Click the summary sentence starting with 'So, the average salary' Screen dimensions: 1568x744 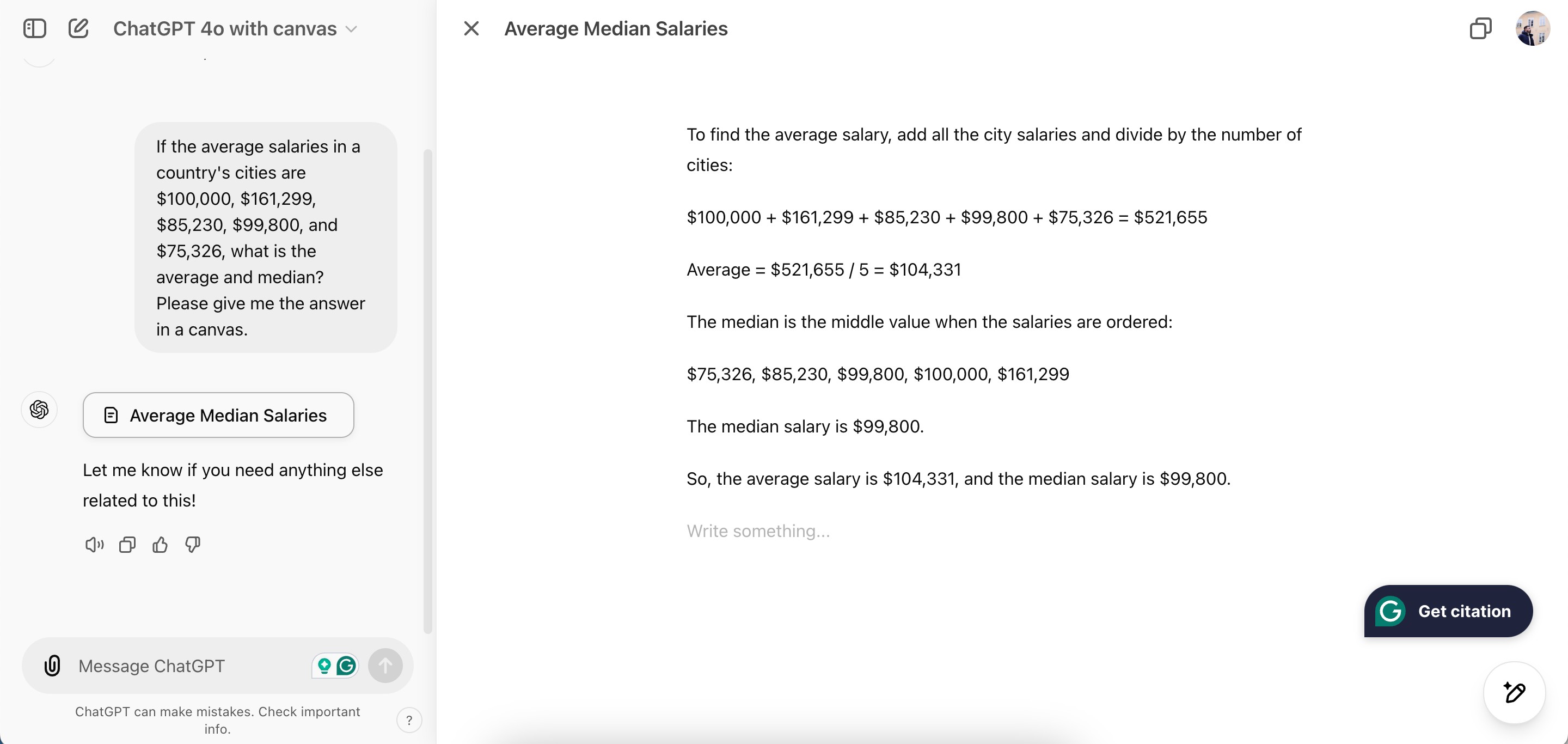coord(958,479)
